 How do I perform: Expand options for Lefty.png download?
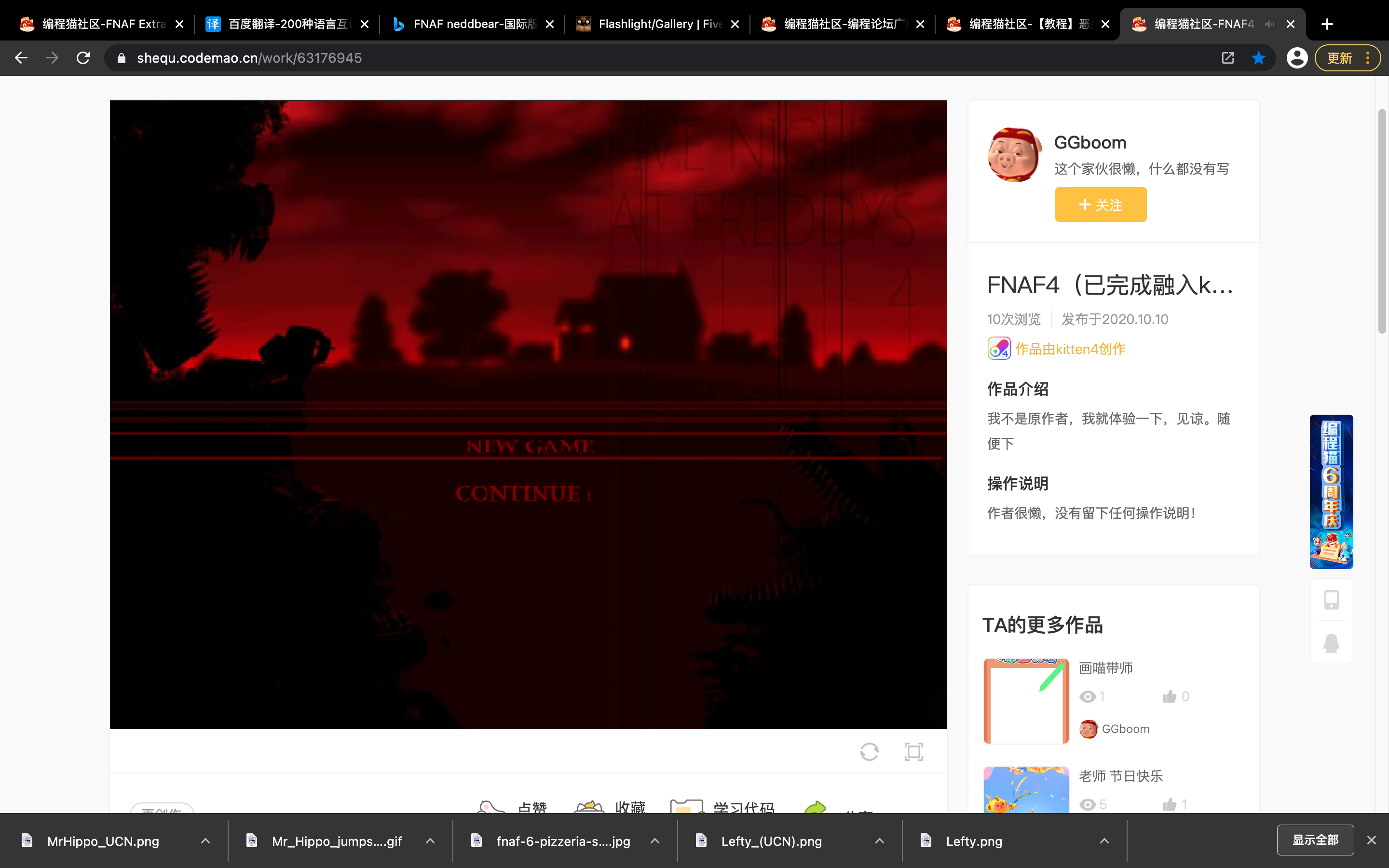click(x=1104, y=841)
